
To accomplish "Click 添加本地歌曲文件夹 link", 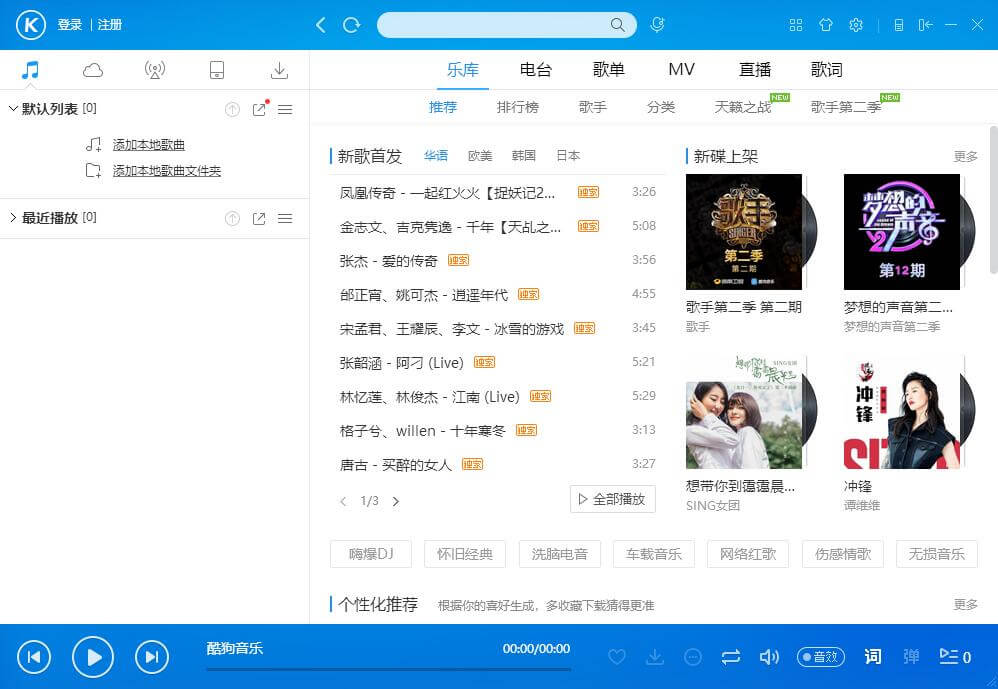I will [x=167, y=171].
